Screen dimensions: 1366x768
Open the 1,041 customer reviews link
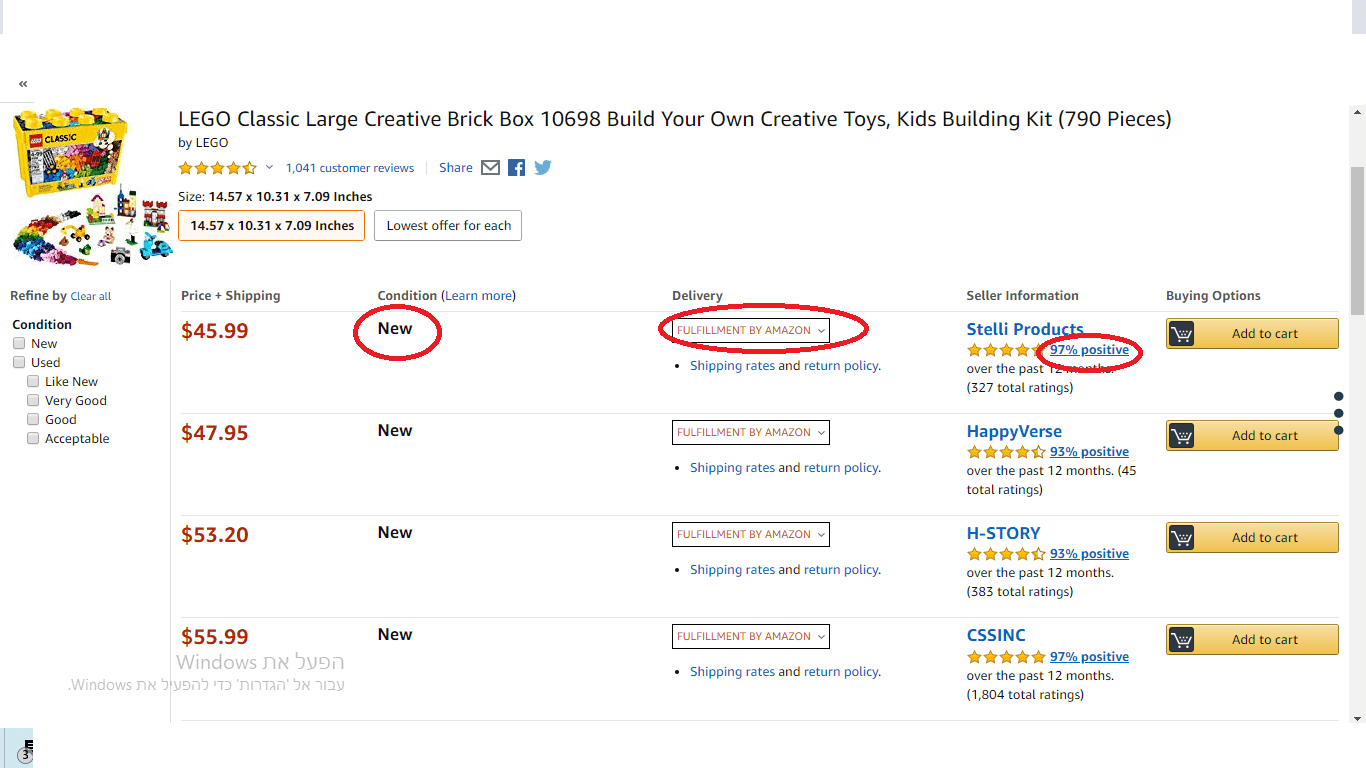point(350,168)
